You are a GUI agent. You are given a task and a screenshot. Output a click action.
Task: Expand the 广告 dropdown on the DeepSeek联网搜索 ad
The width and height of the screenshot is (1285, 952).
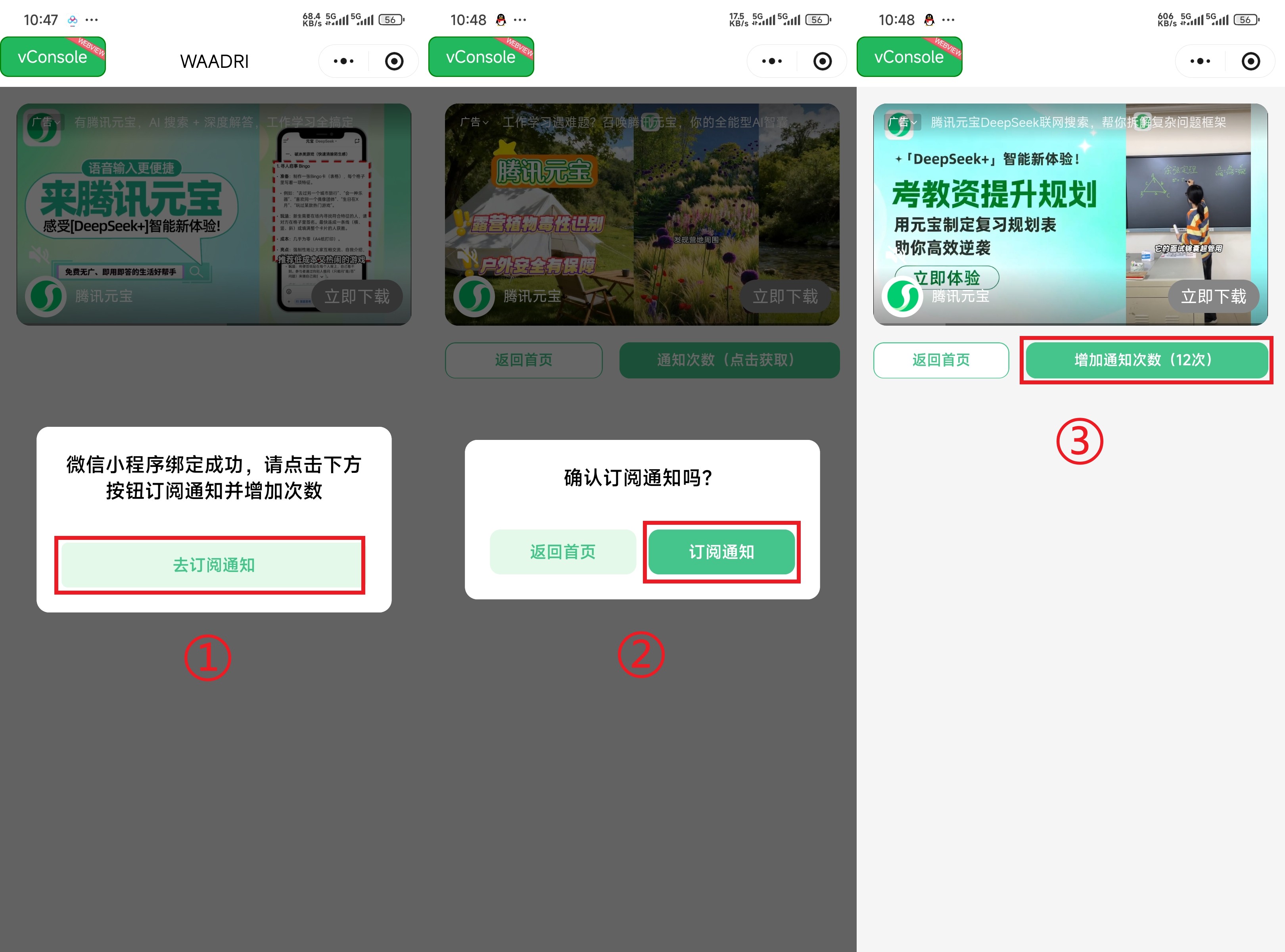pos(902,122)
